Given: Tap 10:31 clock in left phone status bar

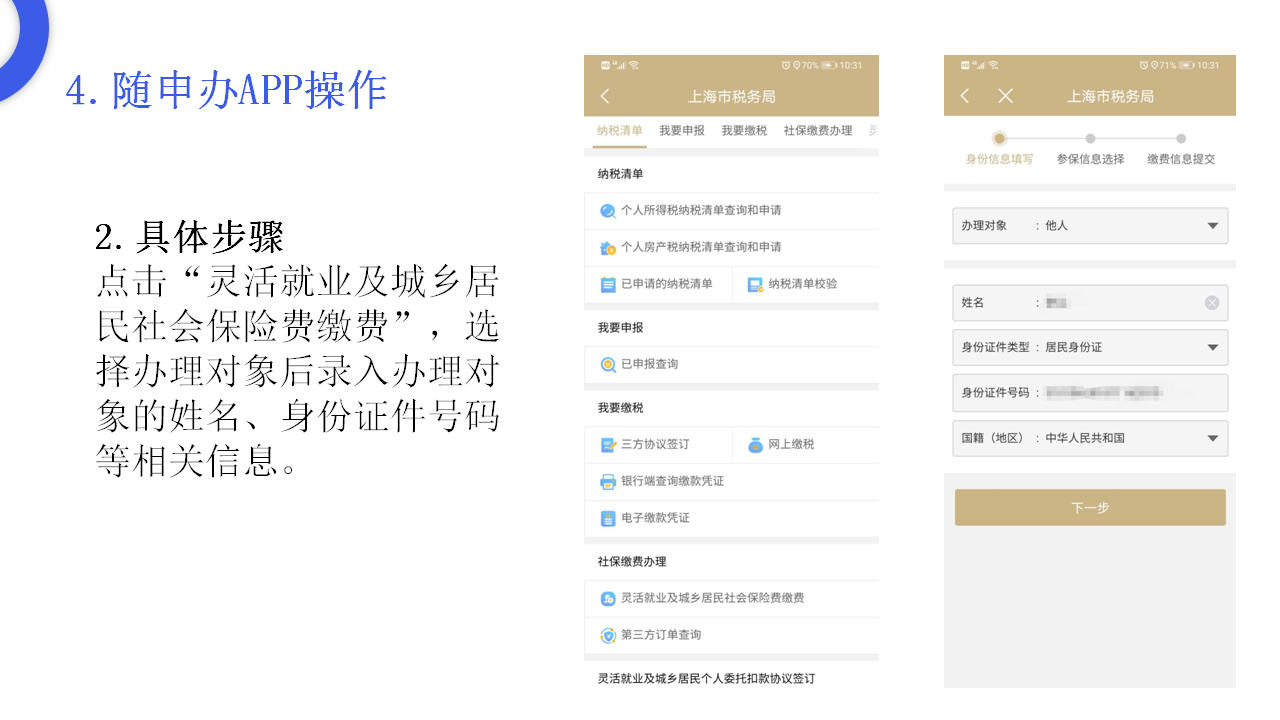Looking at the screenshot, I should coord(851,65).
